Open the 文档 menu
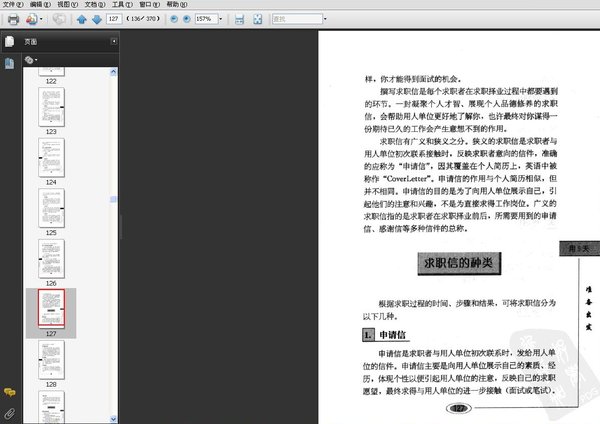Viewport: 600px width, 424px height. click(x=95, y=4)
